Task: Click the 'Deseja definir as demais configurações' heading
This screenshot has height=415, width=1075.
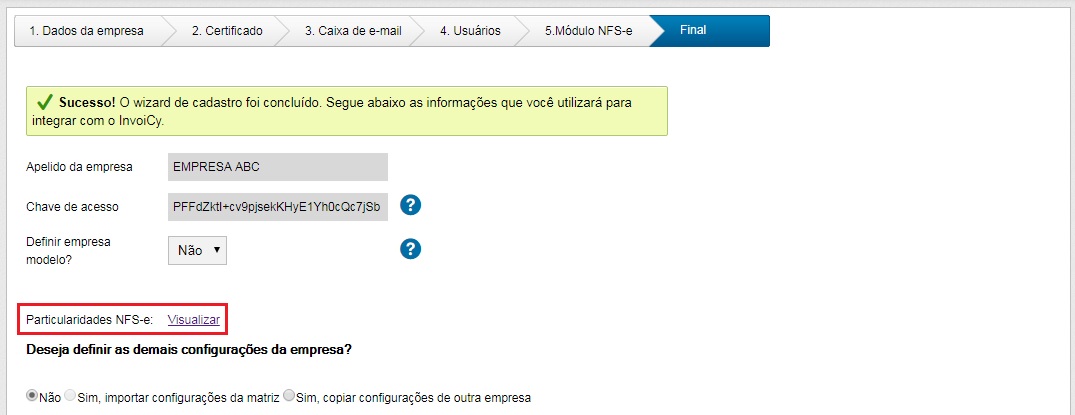Action: click(x=191, y=350)
